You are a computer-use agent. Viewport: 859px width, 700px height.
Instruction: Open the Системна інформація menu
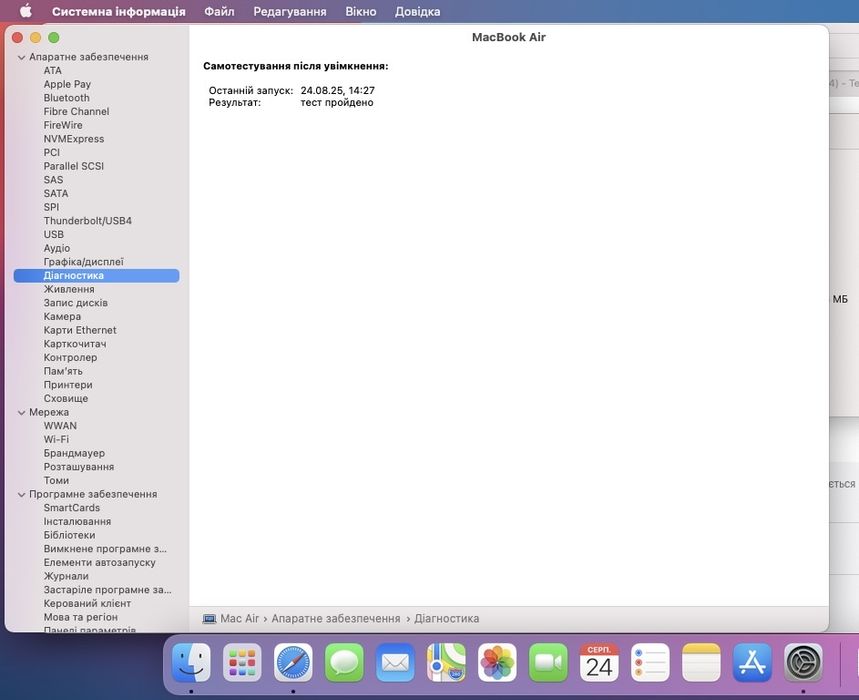pos(118,12)
